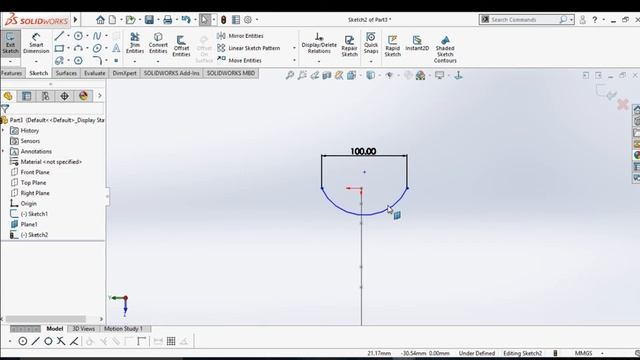
Task: Click the Exit Sketch button
Action: (x=10, y=43)
